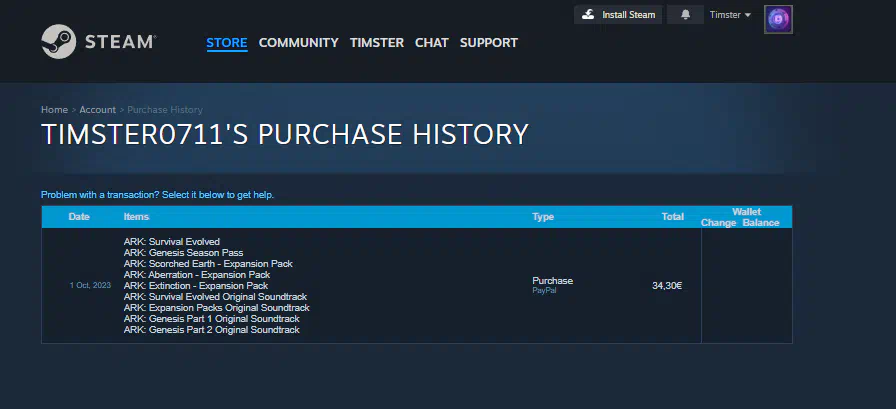The height and width of the screenshot is (409, 896).
Task: Select ARK: Survival Evolved Original Soundtrack
Action: [x=215, y=296]
